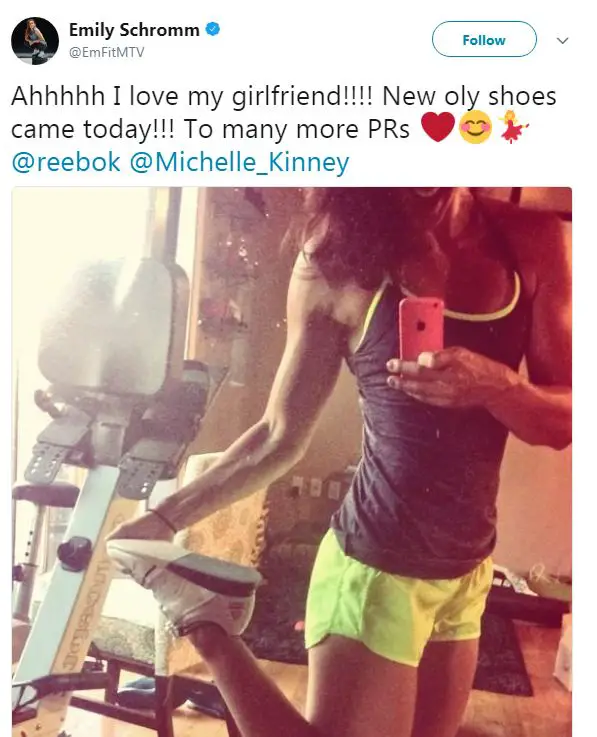597x737 pixels.
Task: Follow Emily Schromm's account
Action: [x=484, y=39]
